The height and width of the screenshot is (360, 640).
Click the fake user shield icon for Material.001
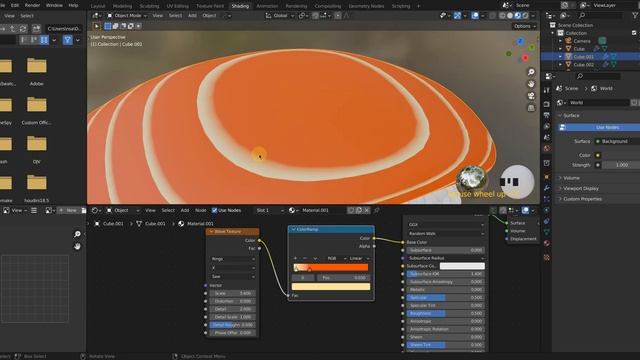pyautogui.click(x=351, y=210)
